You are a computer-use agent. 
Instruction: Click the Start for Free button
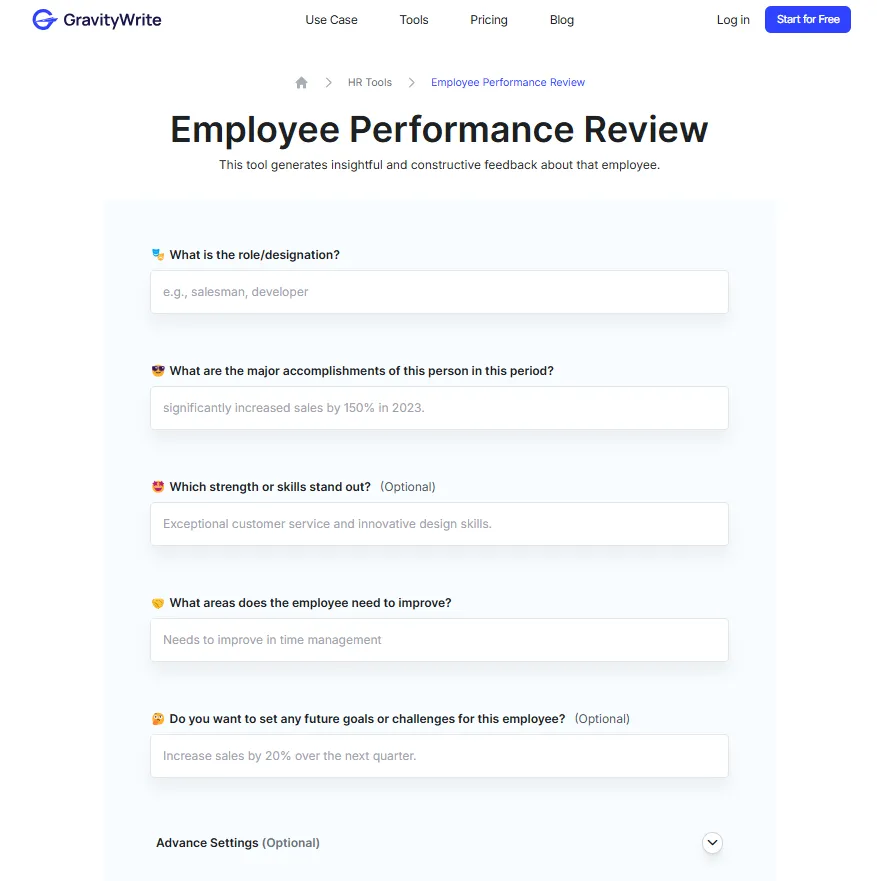point(808,19)
